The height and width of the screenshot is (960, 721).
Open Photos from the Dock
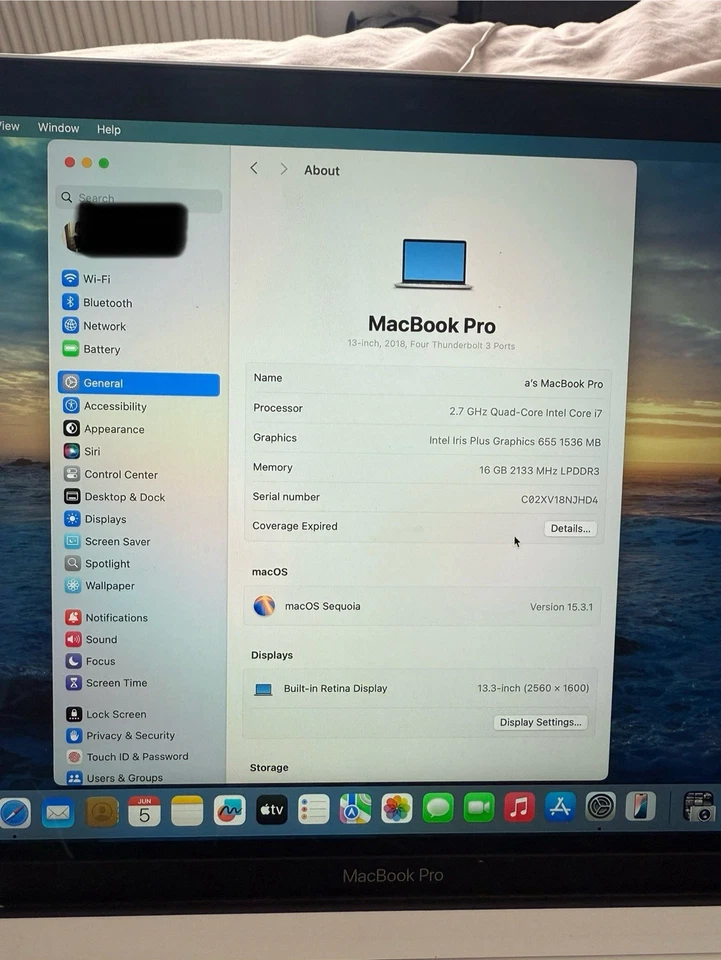coord(397,809)
